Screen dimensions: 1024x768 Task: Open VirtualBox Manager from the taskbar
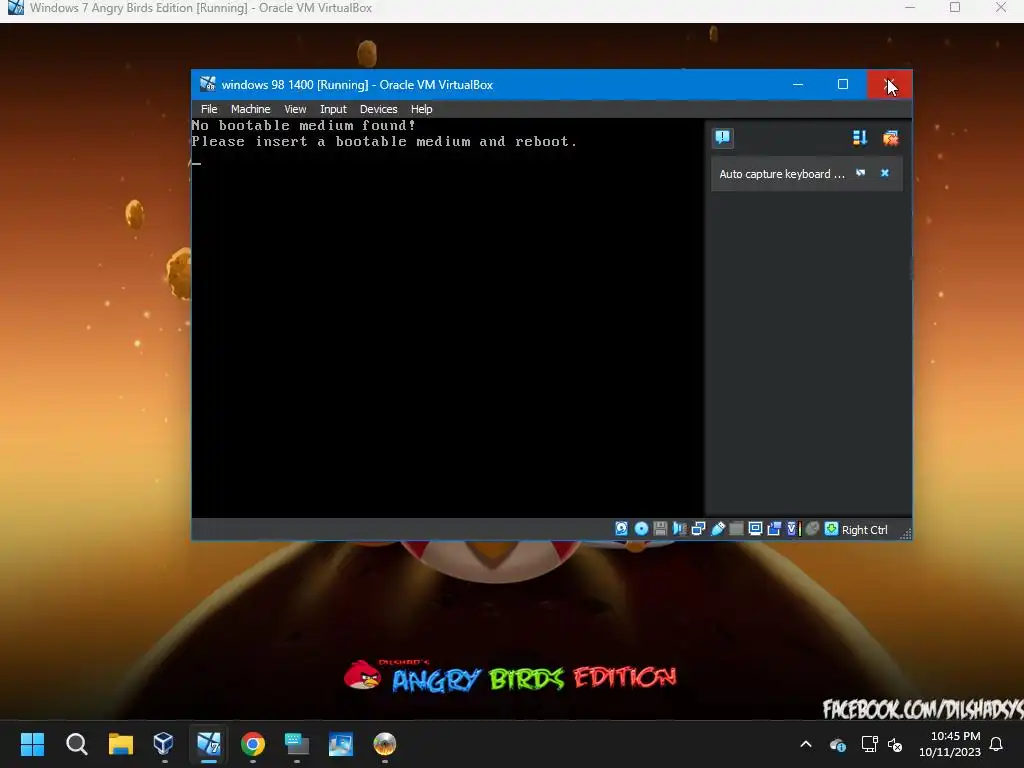coord(164,744)
